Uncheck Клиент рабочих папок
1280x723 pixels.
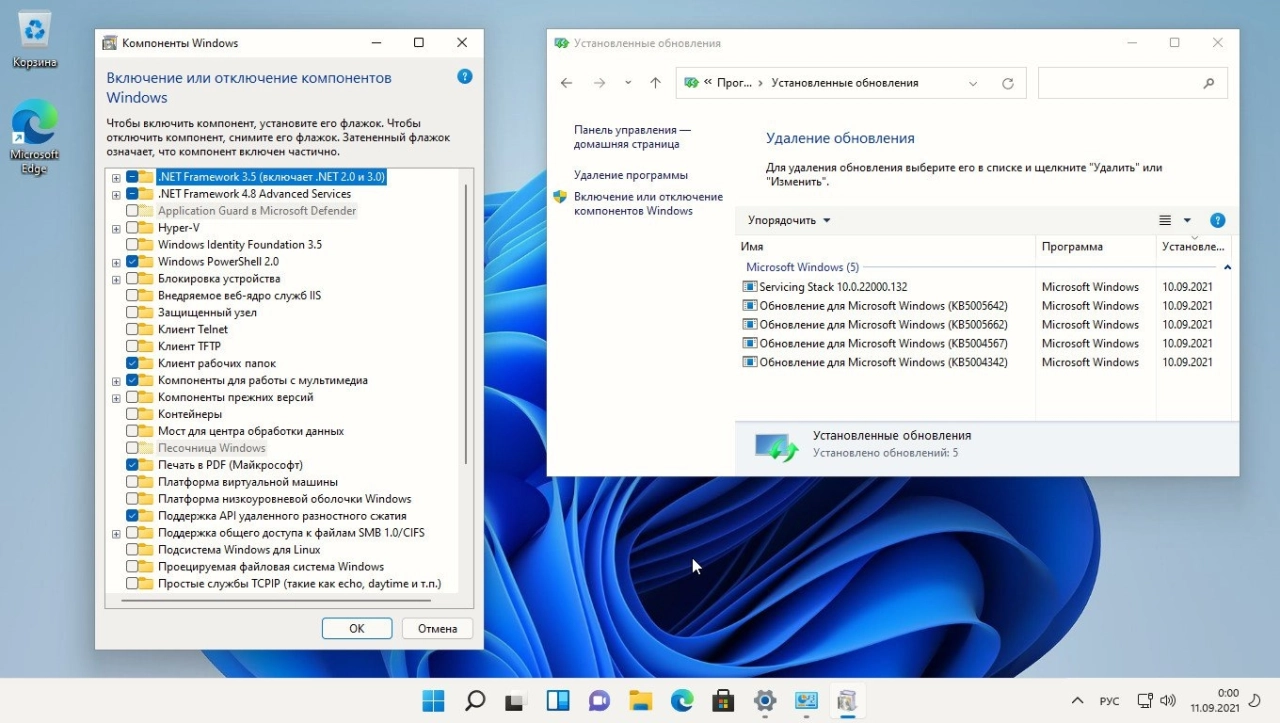[x=132, y=363]
